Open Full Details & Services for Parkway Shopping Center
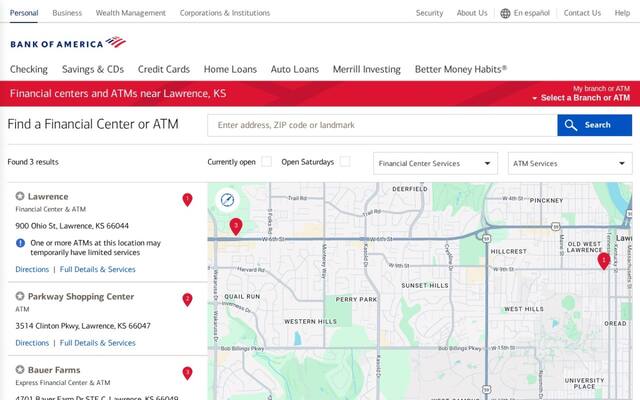Viewport: 640px width, 400px height. (98, 343)
